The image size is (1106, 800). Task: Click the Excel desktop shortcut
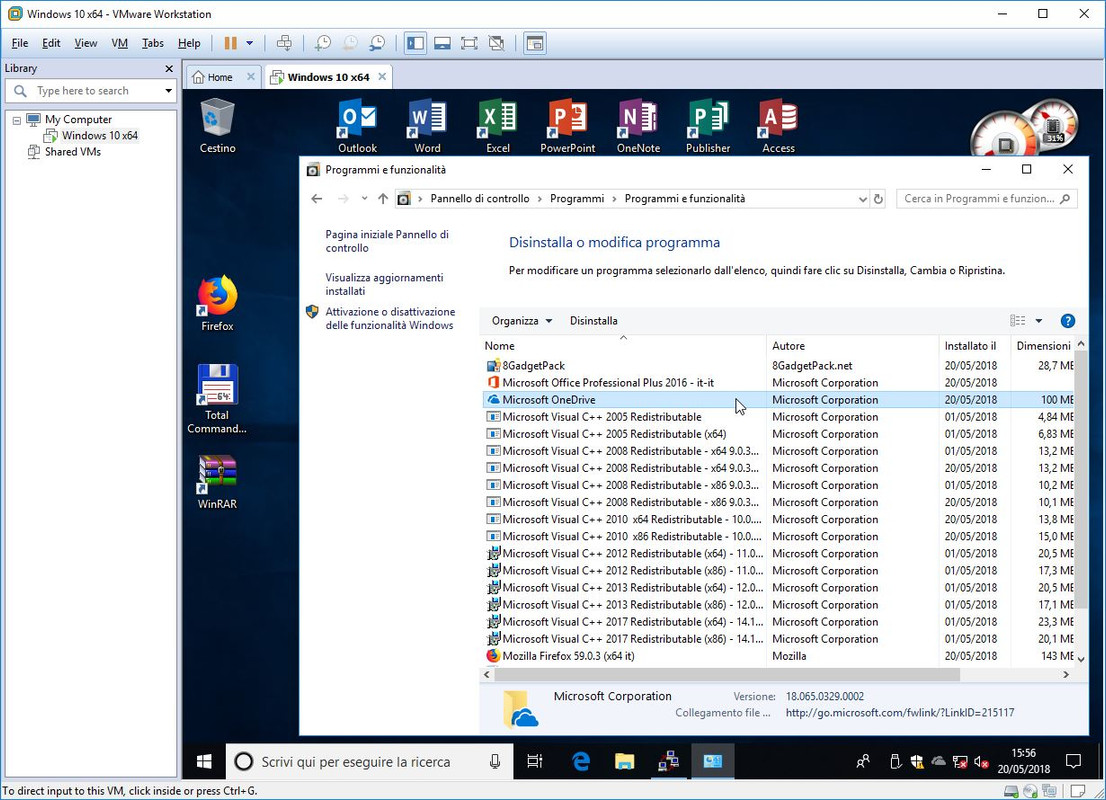tap(498, 126)
